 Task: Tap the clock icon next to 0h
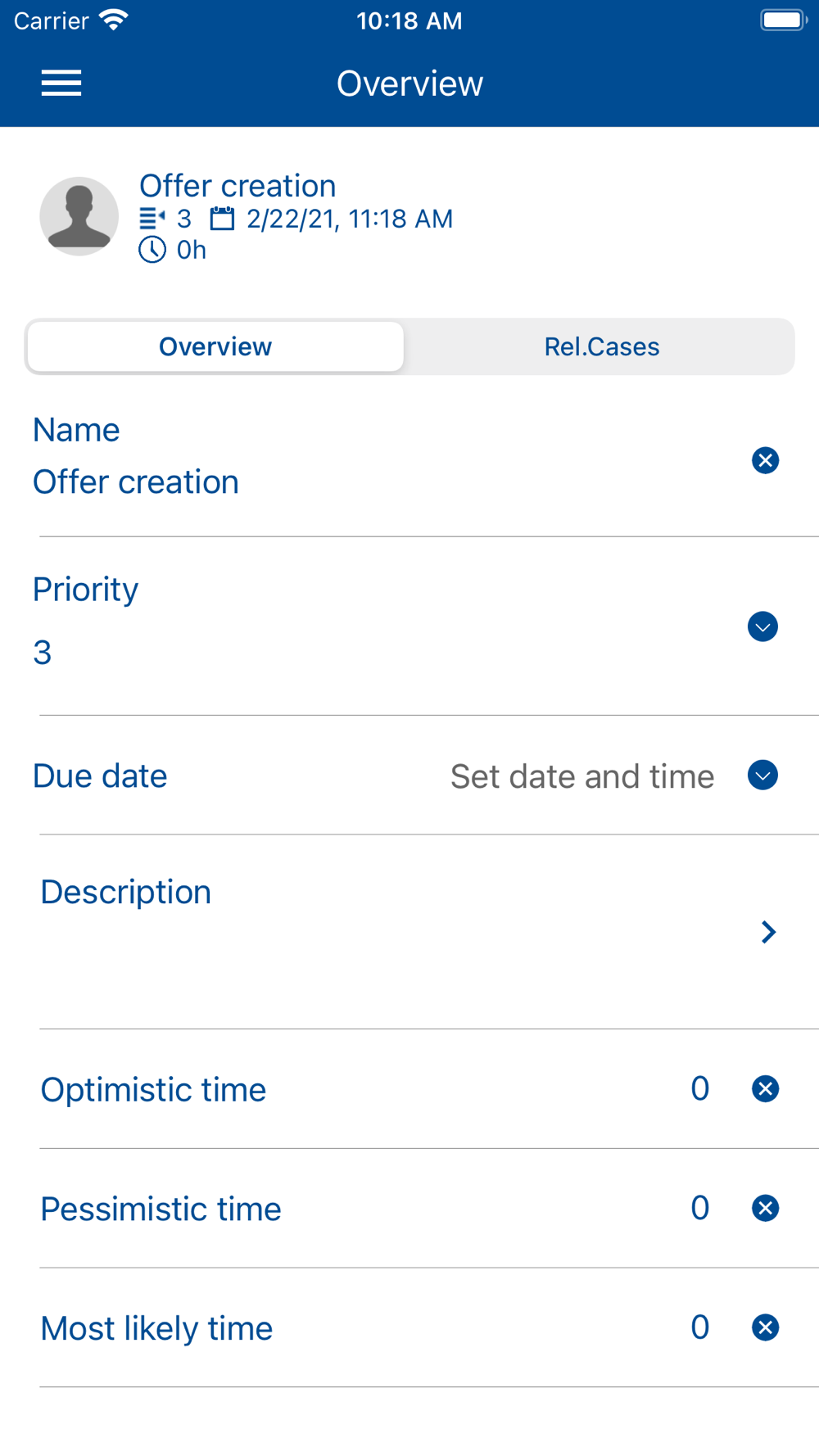coord(152,250)
